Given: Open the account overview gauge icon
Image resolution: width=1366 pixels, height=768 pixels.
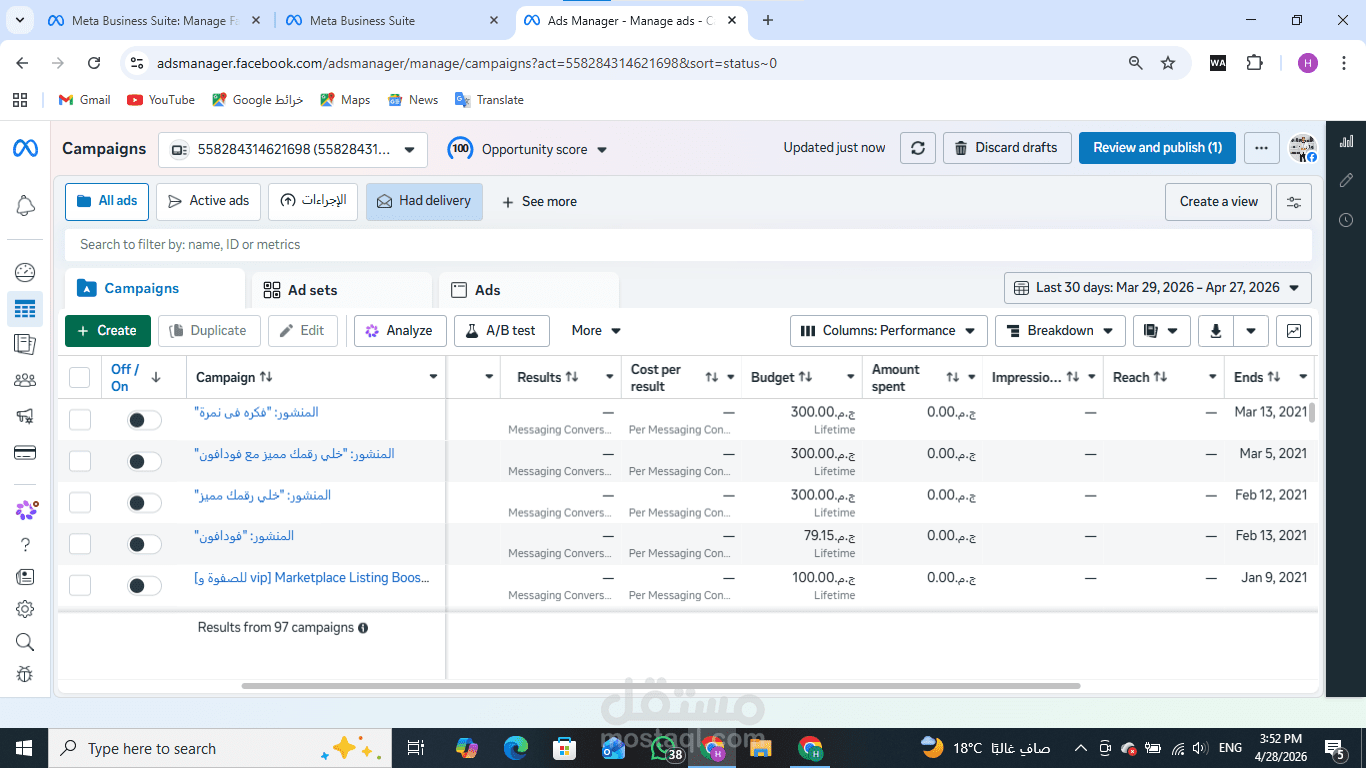Looking at the screenshot, I should 25,272.
